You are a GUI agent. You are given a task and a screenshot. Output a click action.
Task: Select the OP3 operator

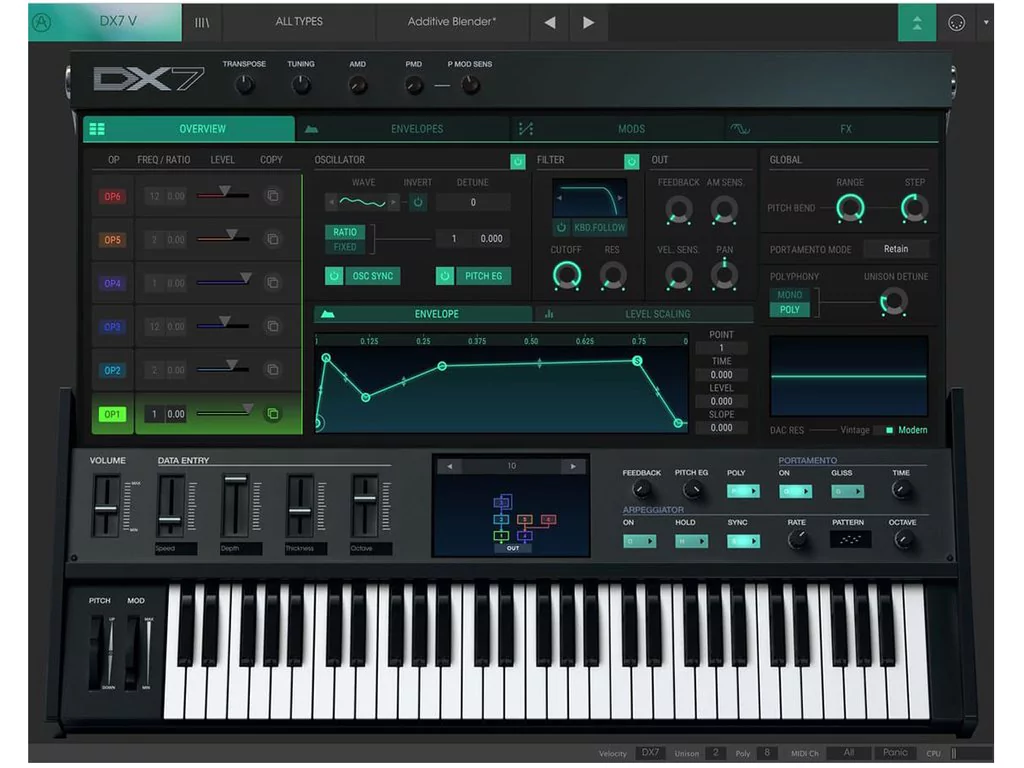[x=112, y=327]
